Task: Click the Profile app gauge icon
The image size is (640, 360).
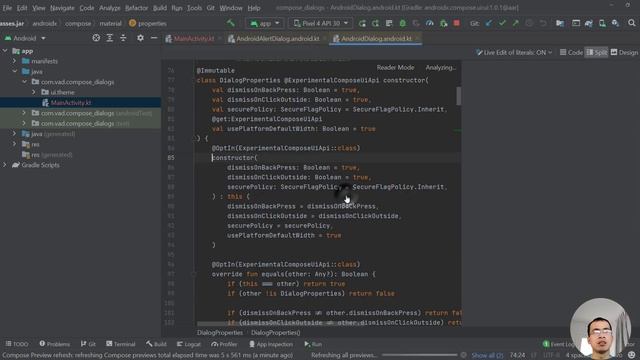Action: [429, 23]
